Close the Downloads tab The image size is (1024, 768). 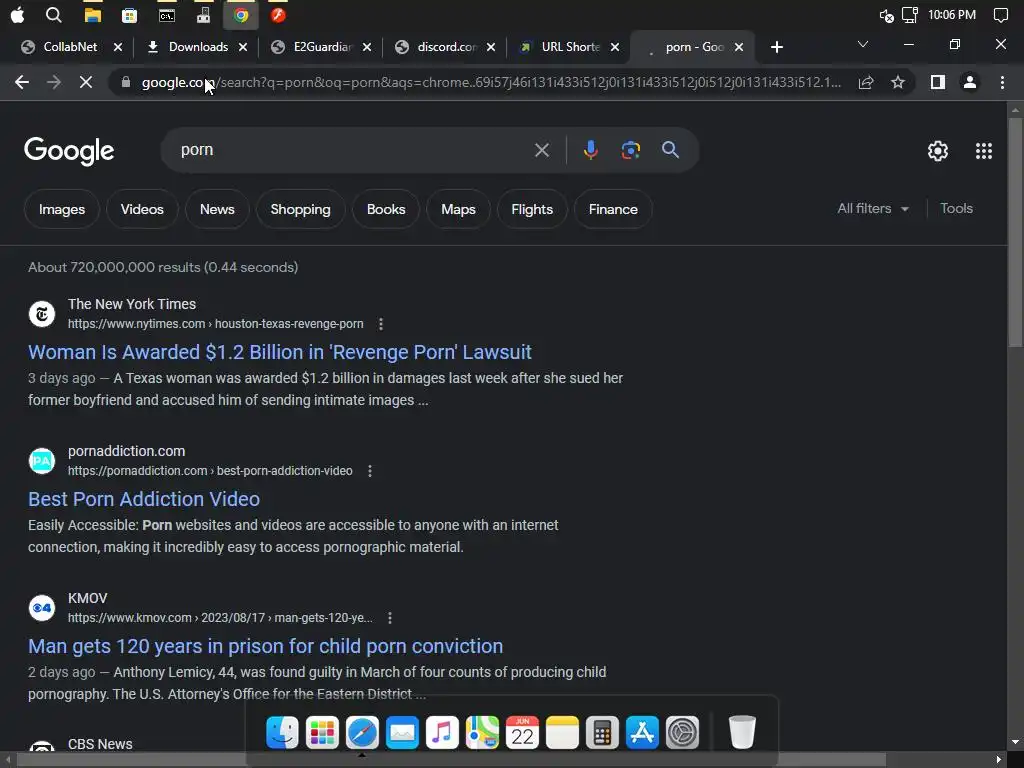click(243, 47)
